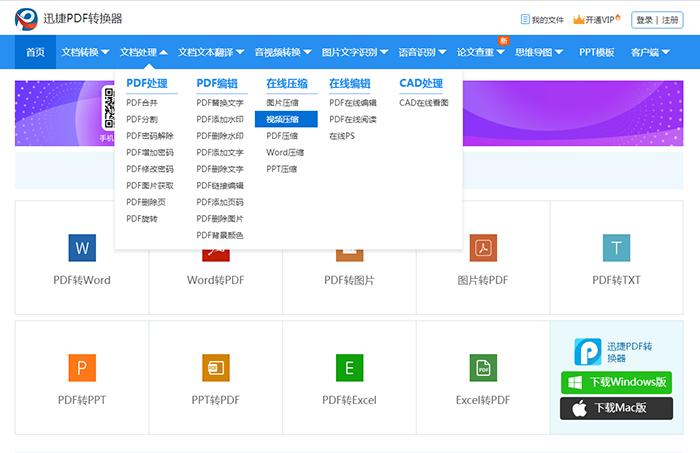Screen dimensions: 700x453
Task: Select PDF删除文字 entry
Action: (x=220, y=169)
